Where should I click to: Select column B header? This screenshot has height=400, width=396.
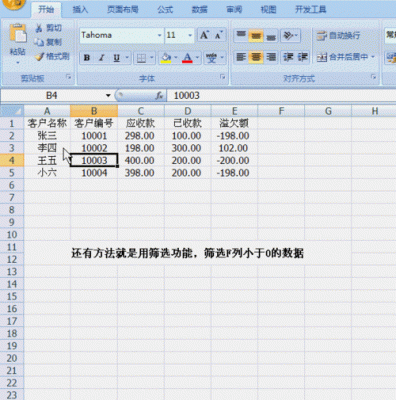(x=94, y=111)
